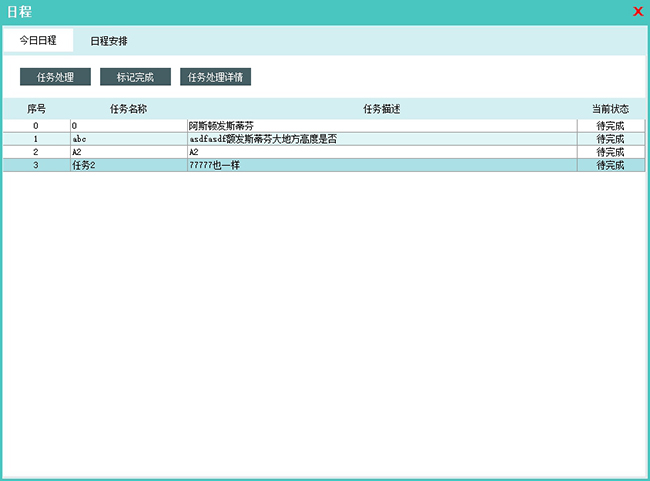Image resolution: width=650 pixels, height=481 pixels.
Task: Click the description starting with asdfasdf
Action: click(x=263, y=139)
